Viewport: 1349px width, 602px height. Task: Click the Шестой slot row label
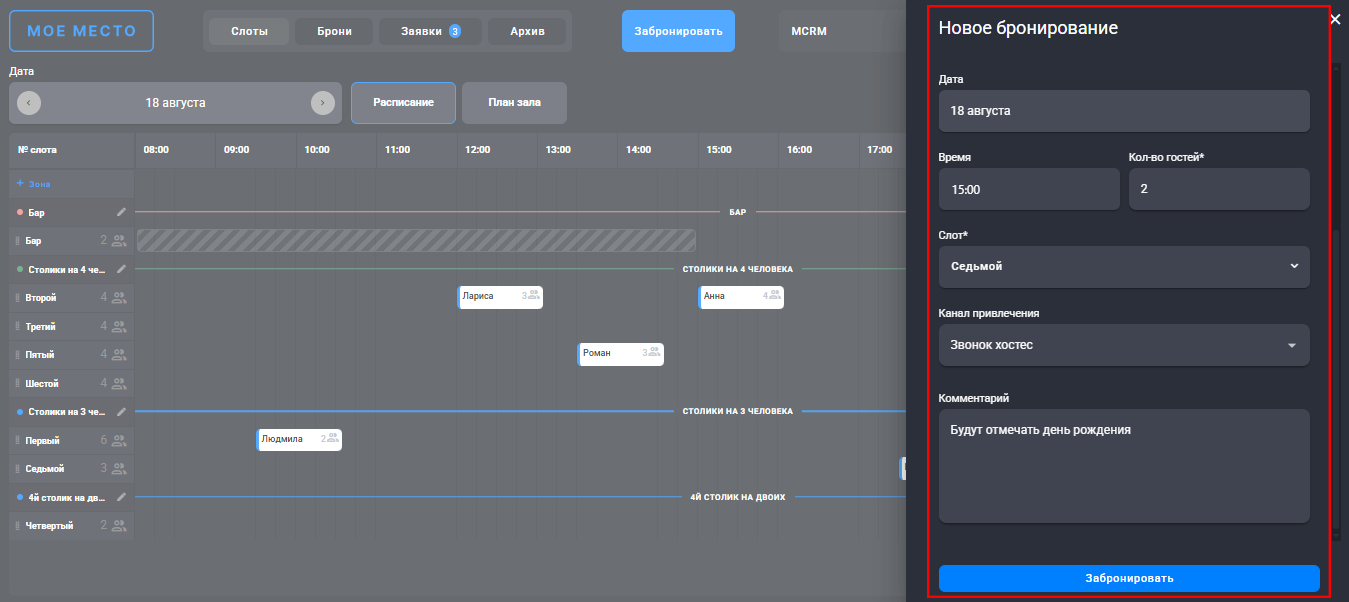tap(42, 384)
